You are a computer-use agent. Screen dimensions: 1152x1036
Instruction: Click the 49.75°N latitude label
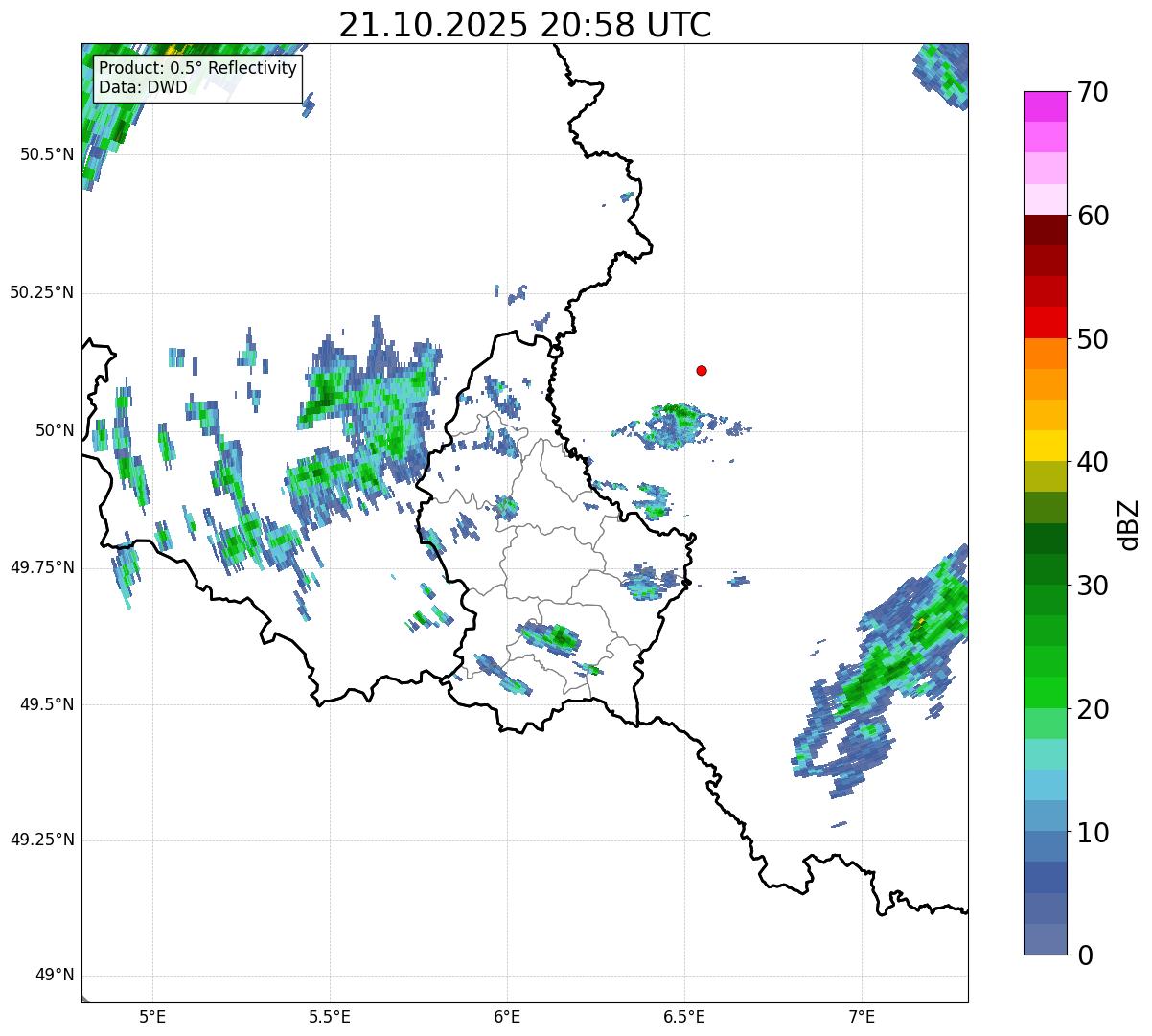(42, 567)
